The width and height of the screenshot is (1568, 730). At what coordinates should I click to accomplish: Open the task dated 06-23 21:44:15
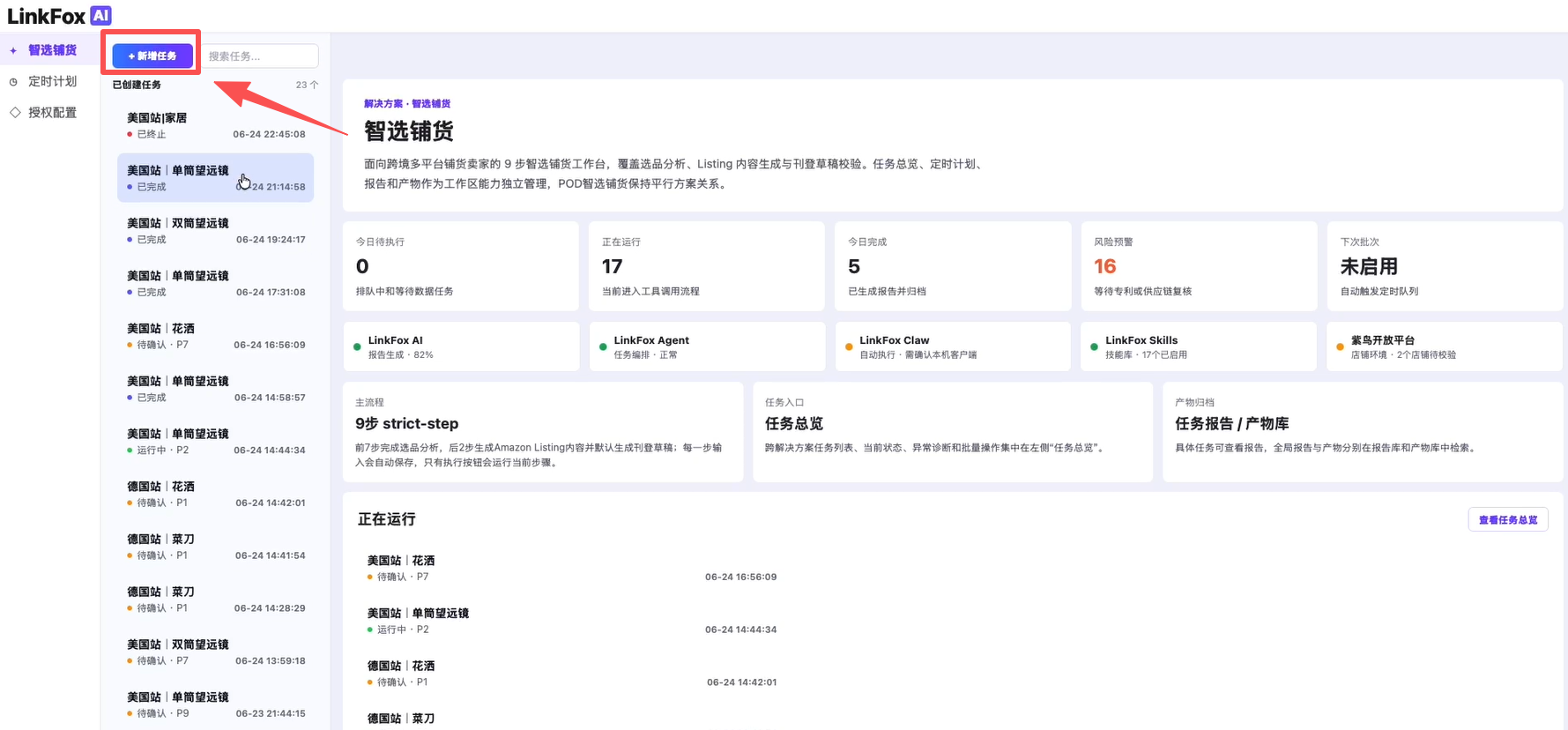pos(216,704)
